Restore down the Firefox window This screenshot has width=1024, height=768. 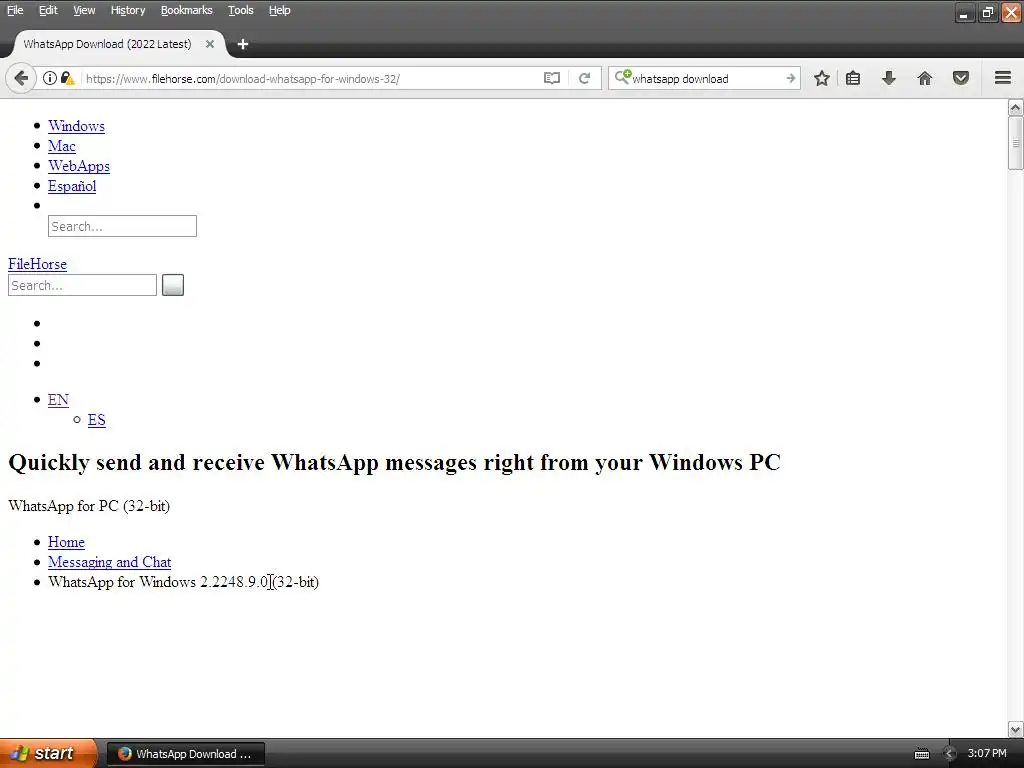click(x=987, y=12)
